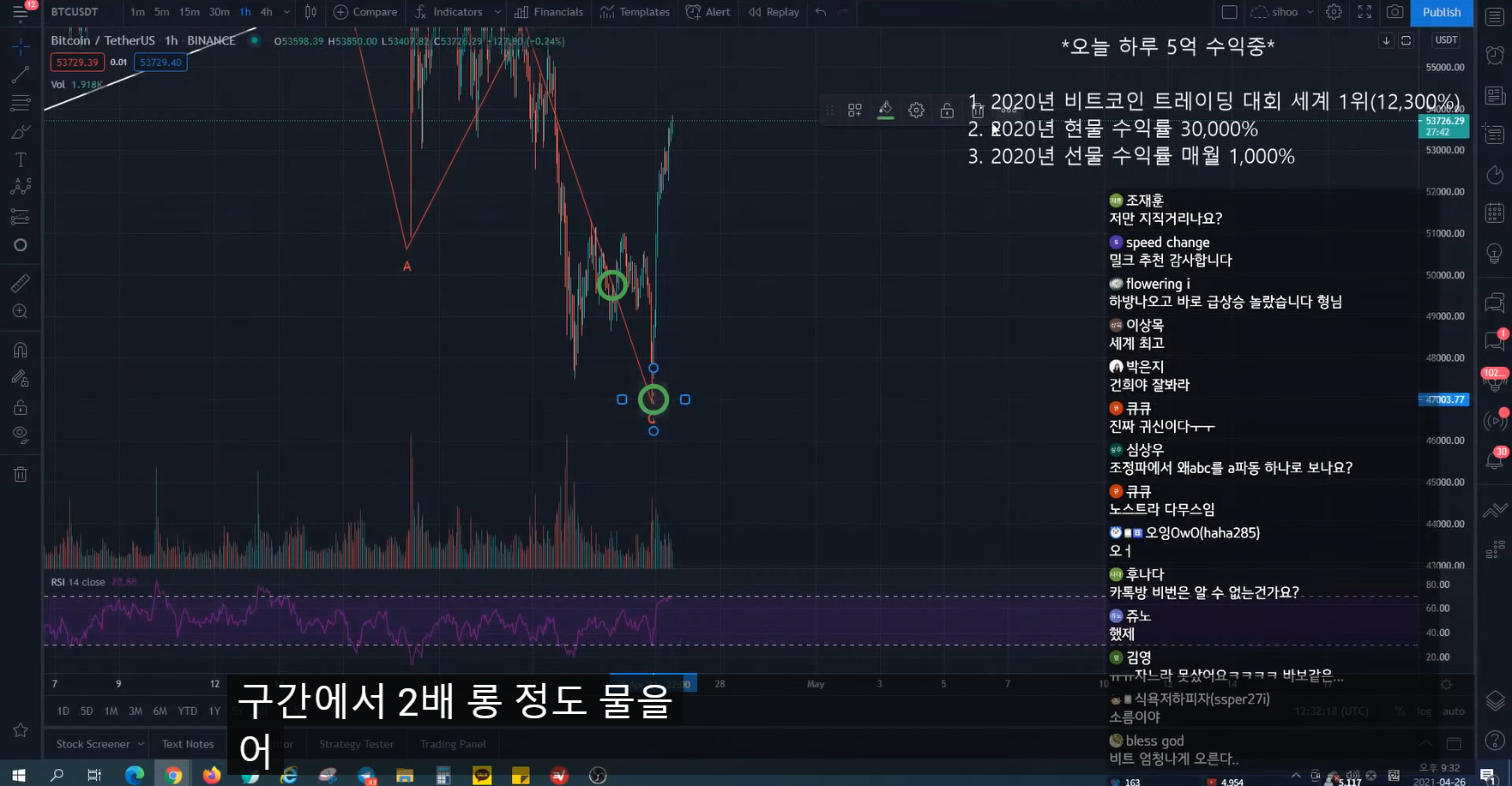Select the 1D date range

[x=63, y=711]
